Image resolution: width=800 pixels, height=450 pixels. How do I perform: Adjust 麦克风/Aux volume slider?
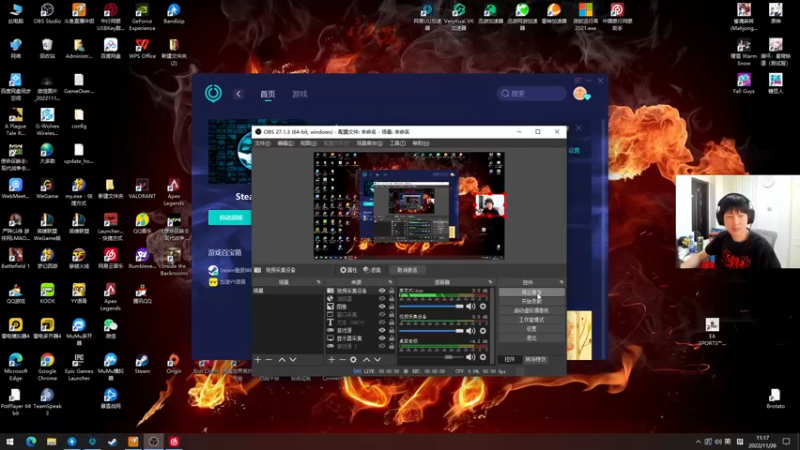(x=432, y=306)
